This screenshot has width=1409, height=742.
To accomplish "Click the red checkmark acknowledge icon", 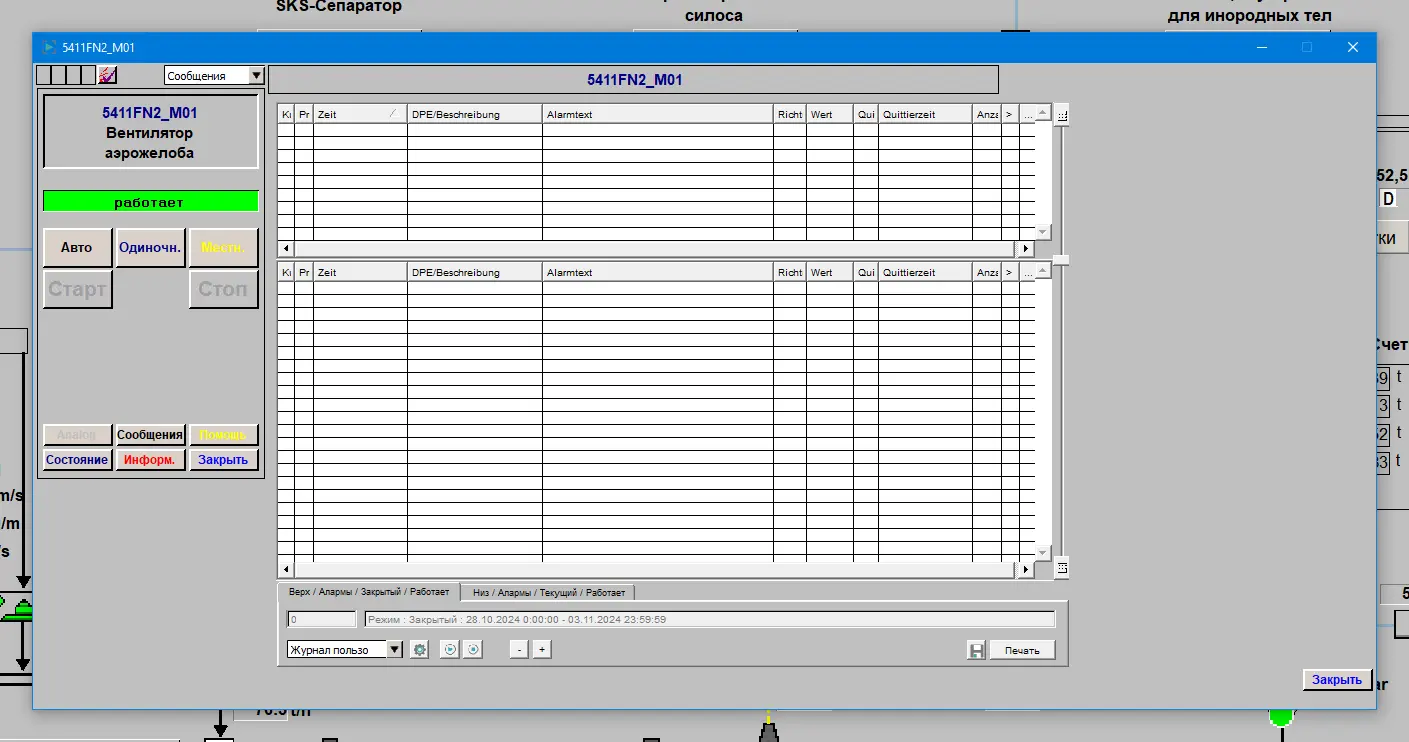I will [107, 75].
